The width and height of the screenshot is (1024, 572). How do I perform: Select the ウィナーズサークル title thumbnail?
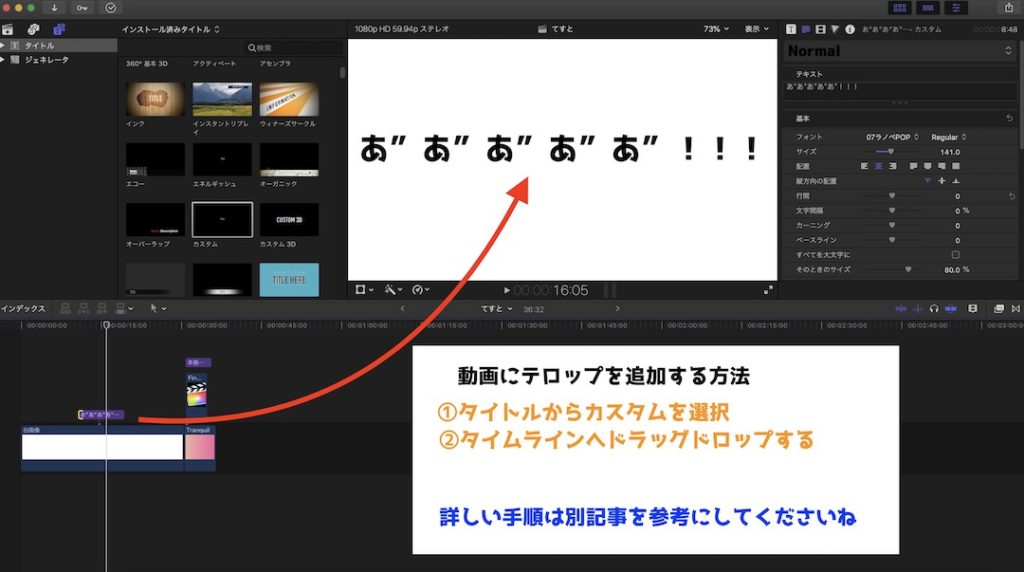pos(289,99)
